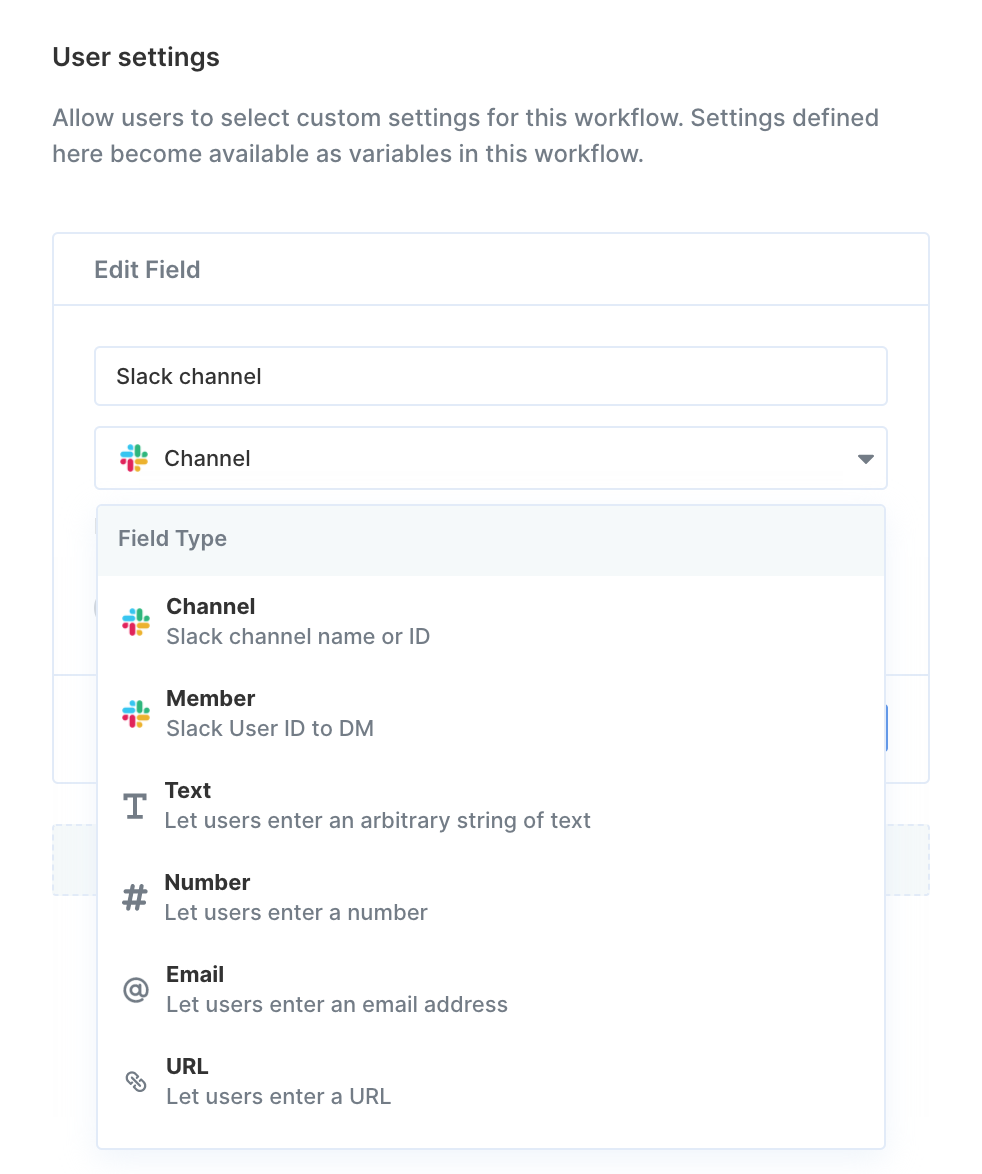Choose Member from the Field Type list
The height and width of the screenshot is (1174, 982).
click(x=491, y=714)
